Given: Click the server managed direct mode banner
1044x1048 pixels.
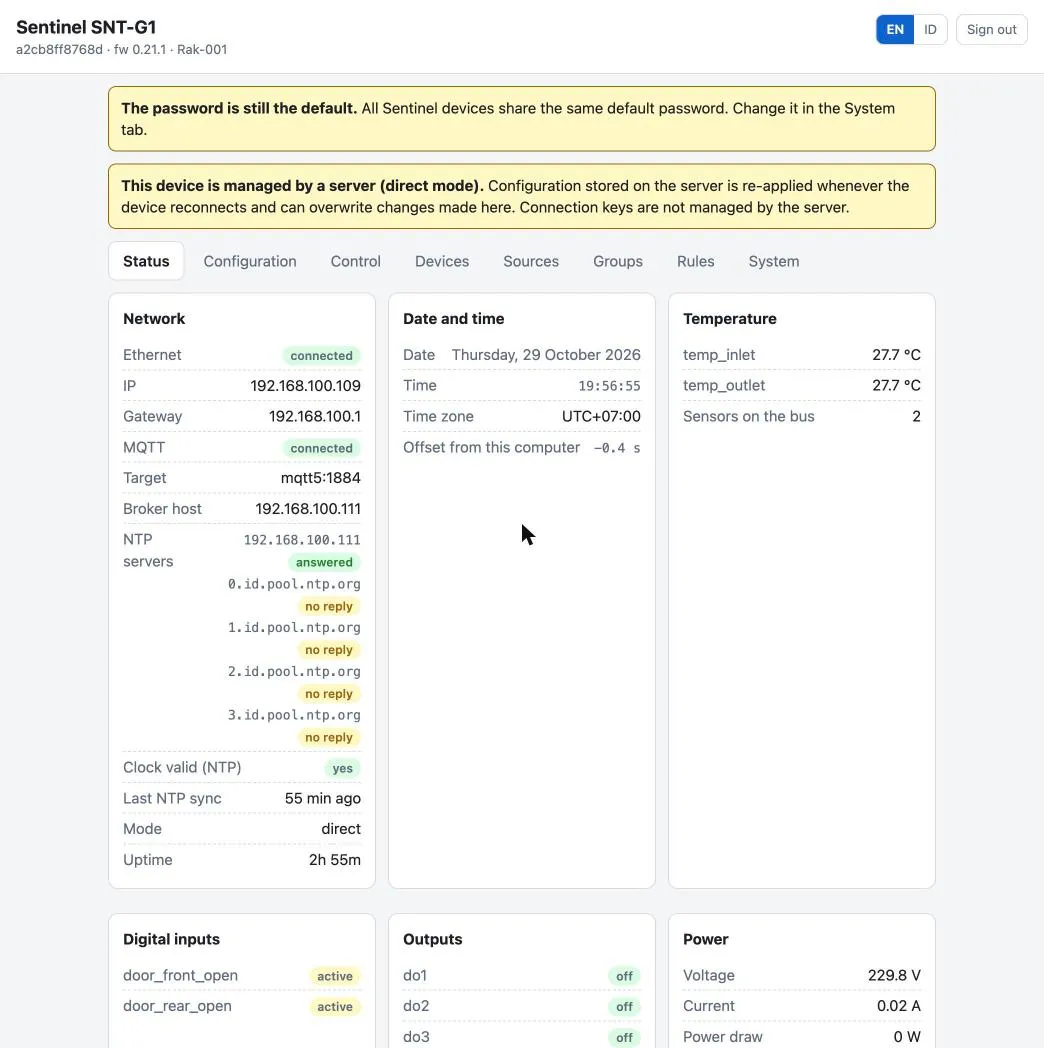Looking at the screenshot, I should 522,196.
